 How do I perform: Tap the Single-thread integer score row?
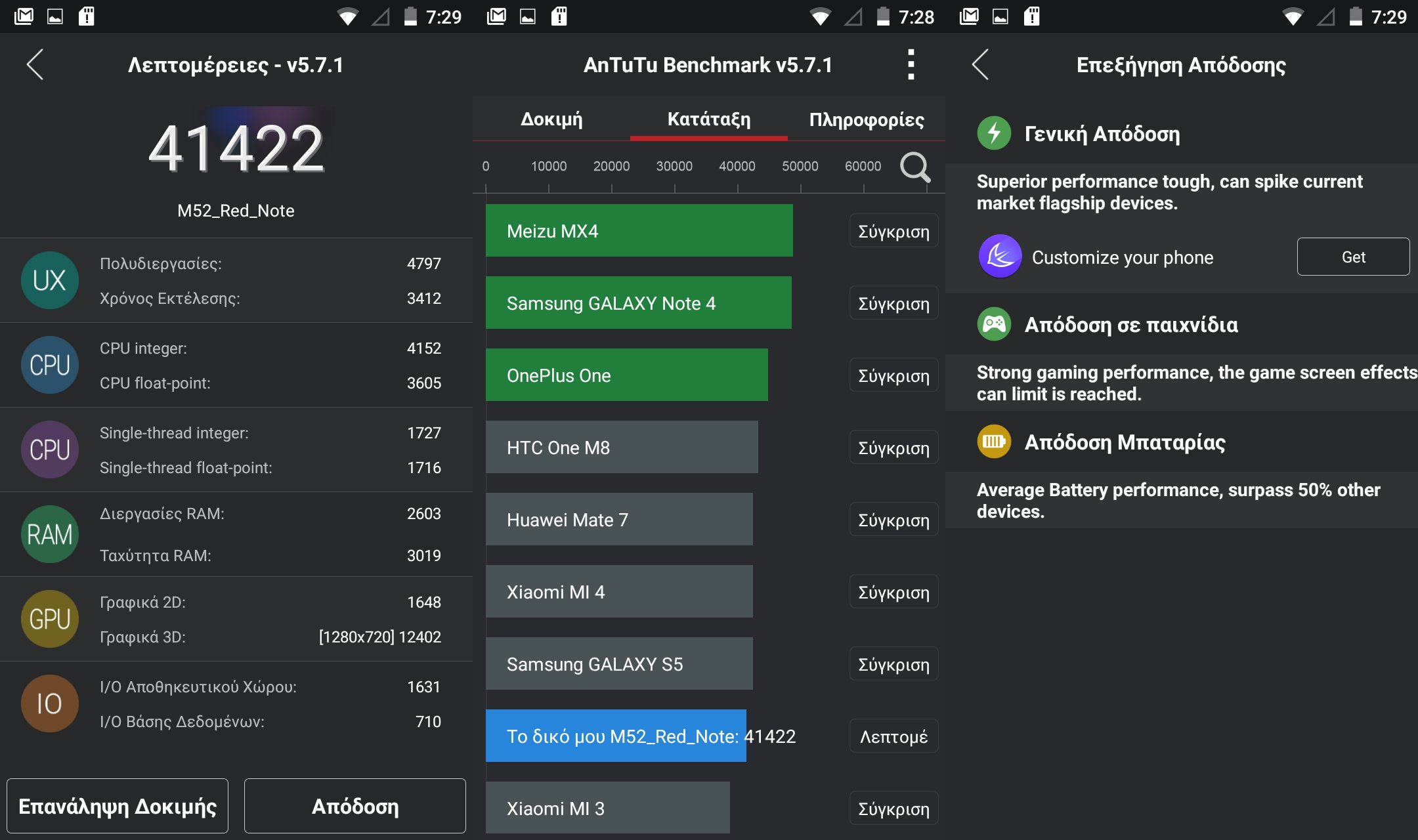tap(270, 432)
